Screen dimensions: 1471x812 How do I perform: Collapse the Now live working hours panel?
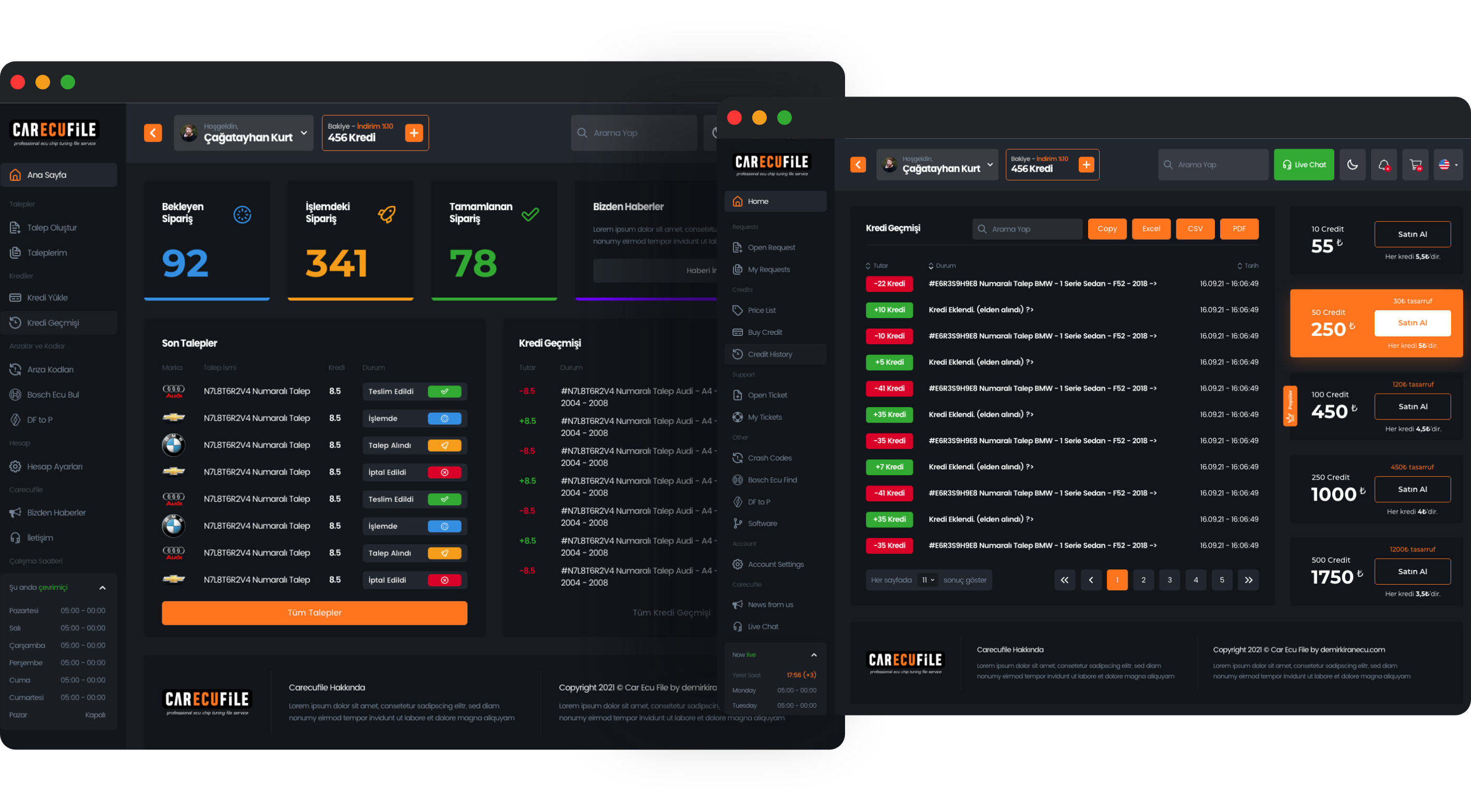(814, 655)
